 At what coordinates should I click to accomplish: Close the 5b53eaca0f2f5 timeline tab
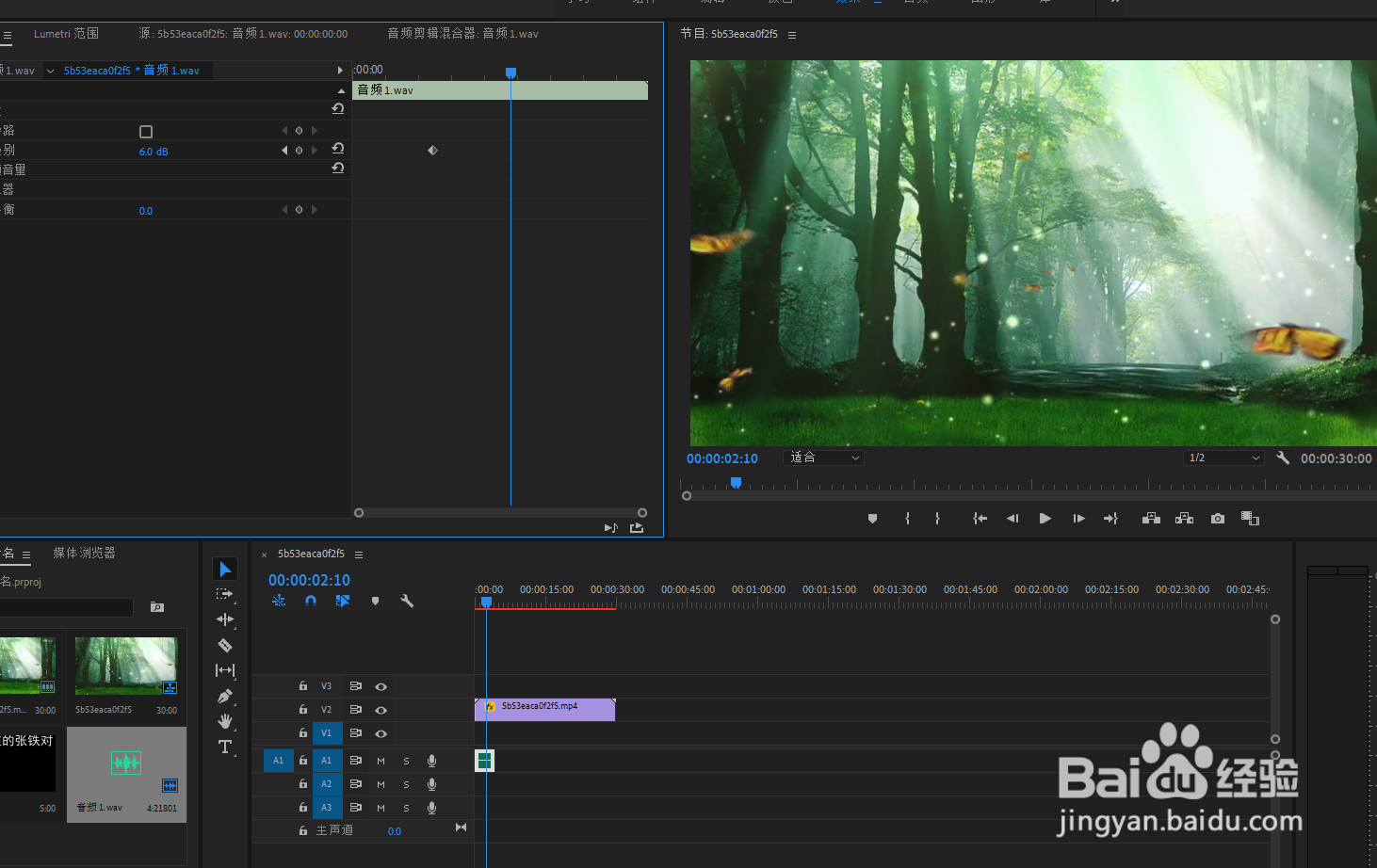tap(265, 555)
